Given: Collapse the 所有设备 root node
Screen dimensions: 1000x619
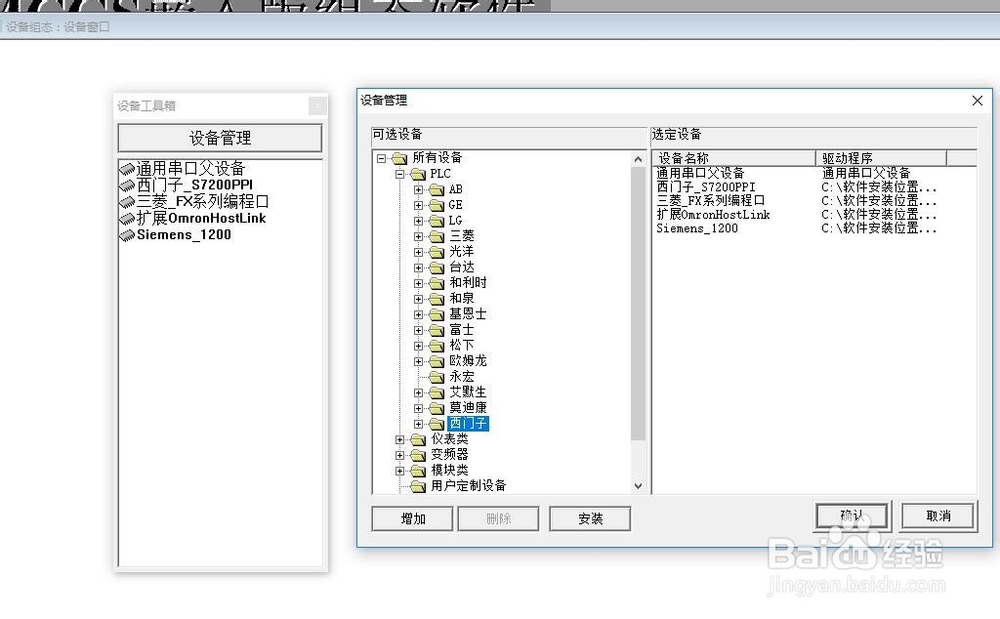Looking at the screenshot, I should click(381, 158).
